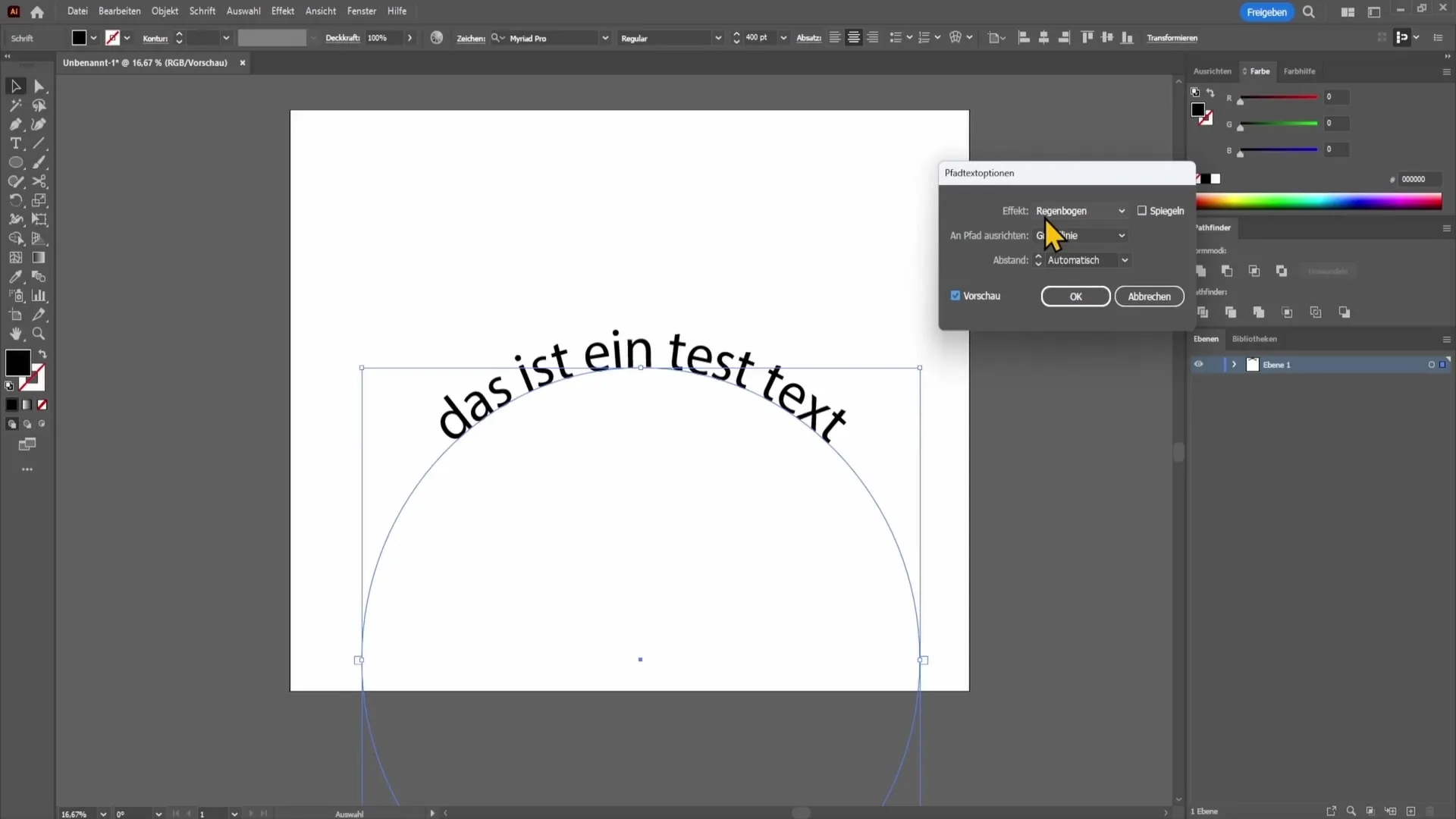Close the Unbenannt-1 document tab
The height and width of the screenshot is (819, 1456).
point(243,63)
